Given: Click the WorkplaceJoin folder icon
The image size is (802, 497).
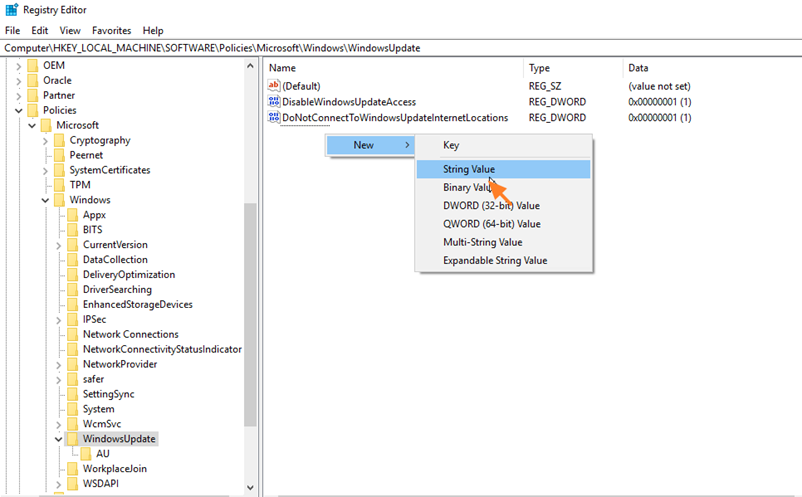Looking at the screenshot, I should (73, 468).
